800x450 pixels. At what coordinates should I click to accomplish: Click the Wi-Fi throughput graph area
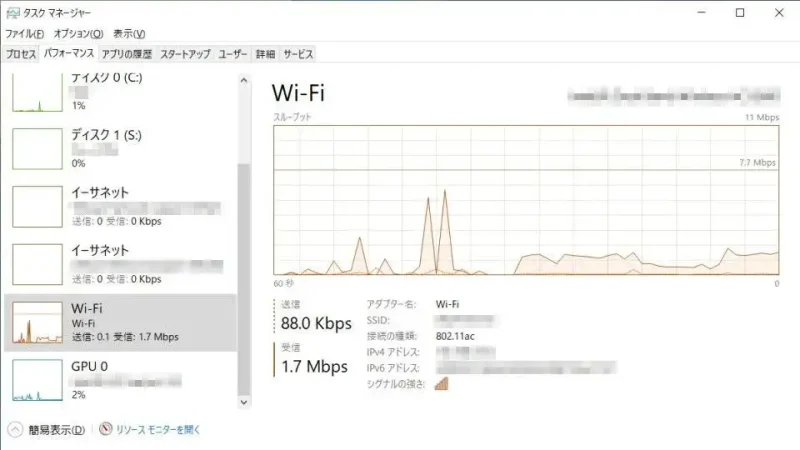click(x=526, y=200)
